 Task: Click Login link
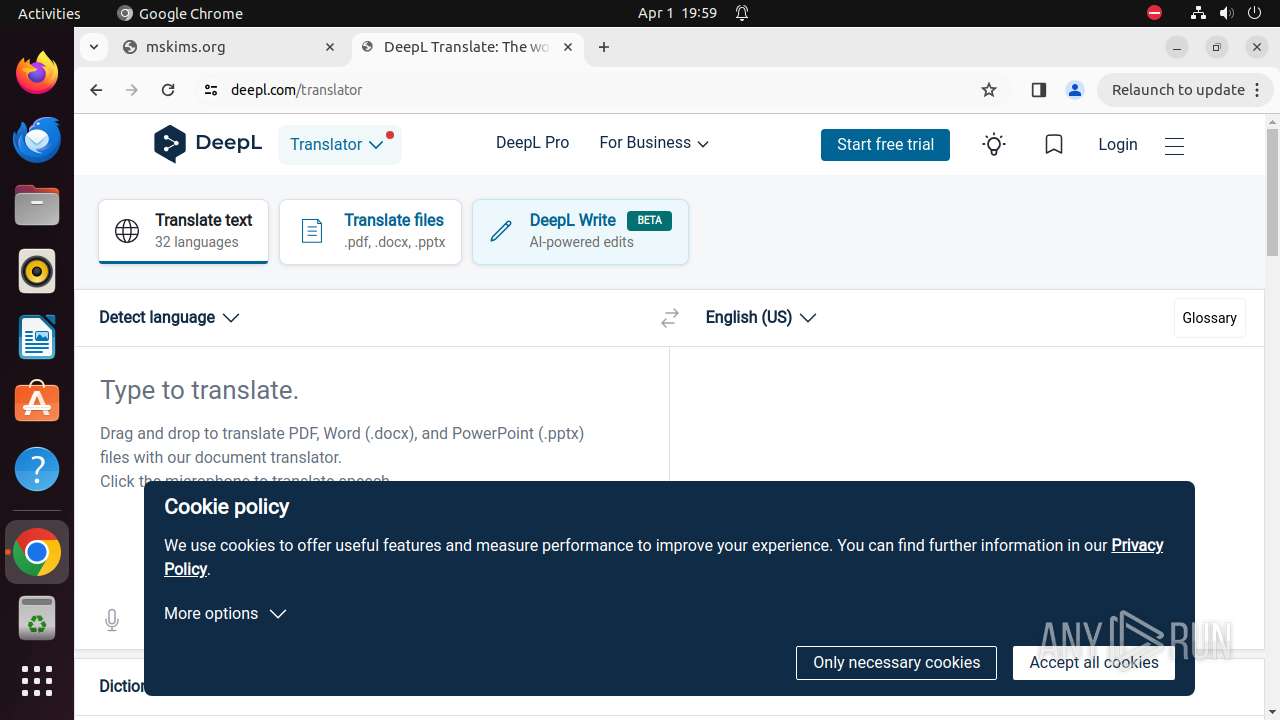(x=1118, y=145)
